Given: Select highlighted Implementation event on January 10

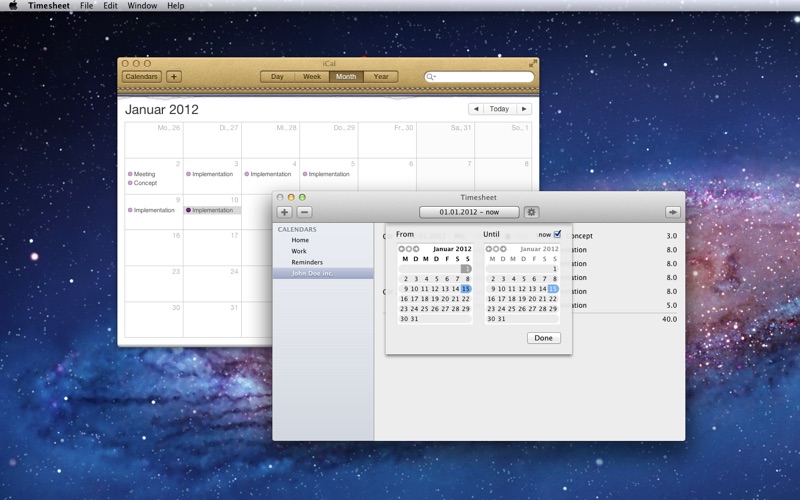Looking at the screenshot, I should pos(212,210).
